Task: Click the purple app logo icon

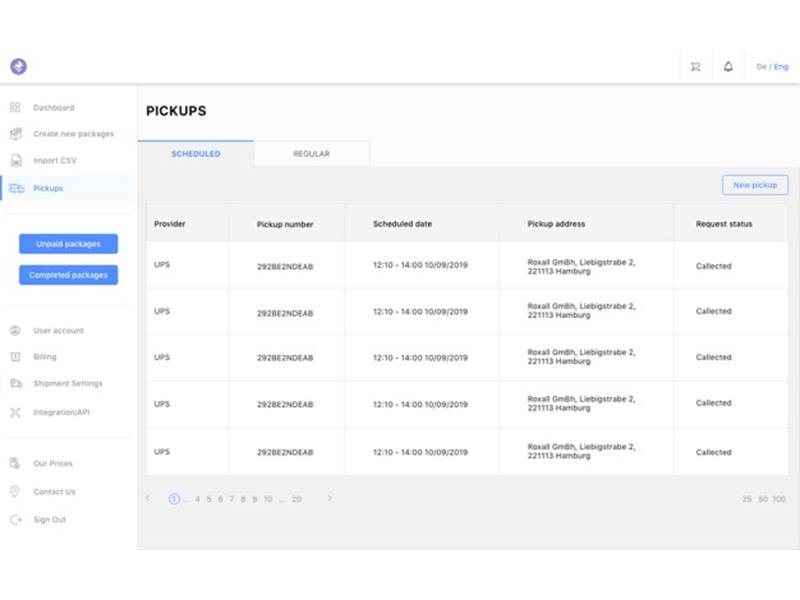Action: click(18, 67)
